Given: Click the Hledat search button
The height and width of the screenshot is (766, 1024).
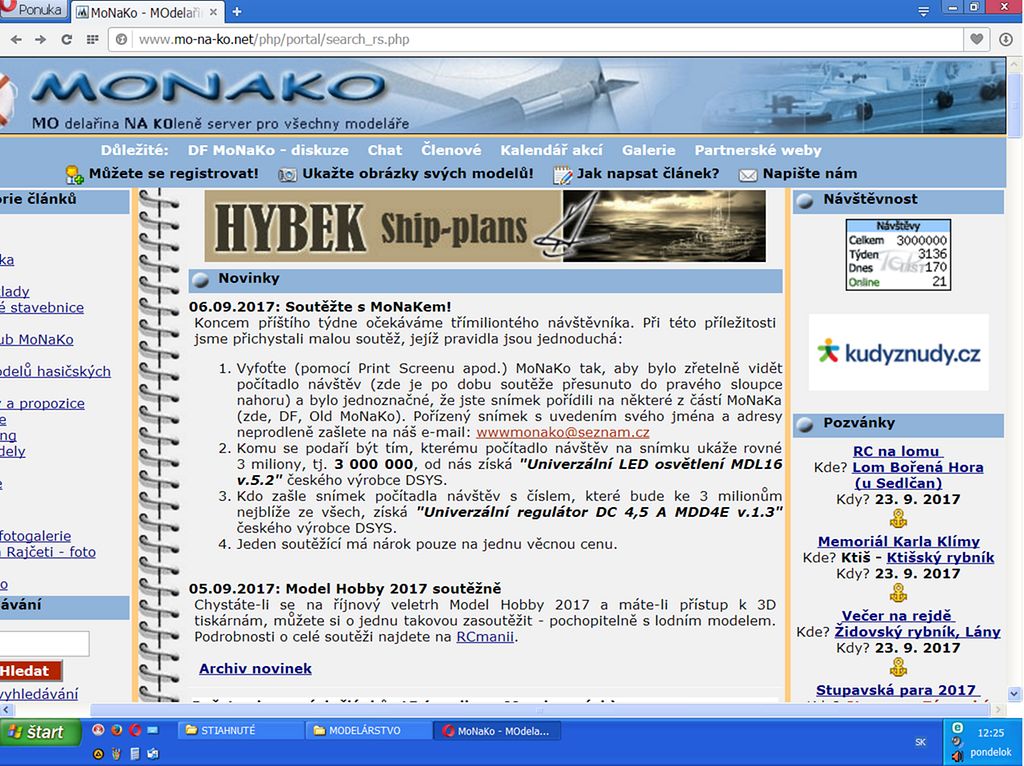Looking at the screenshot, I should 30,671.
